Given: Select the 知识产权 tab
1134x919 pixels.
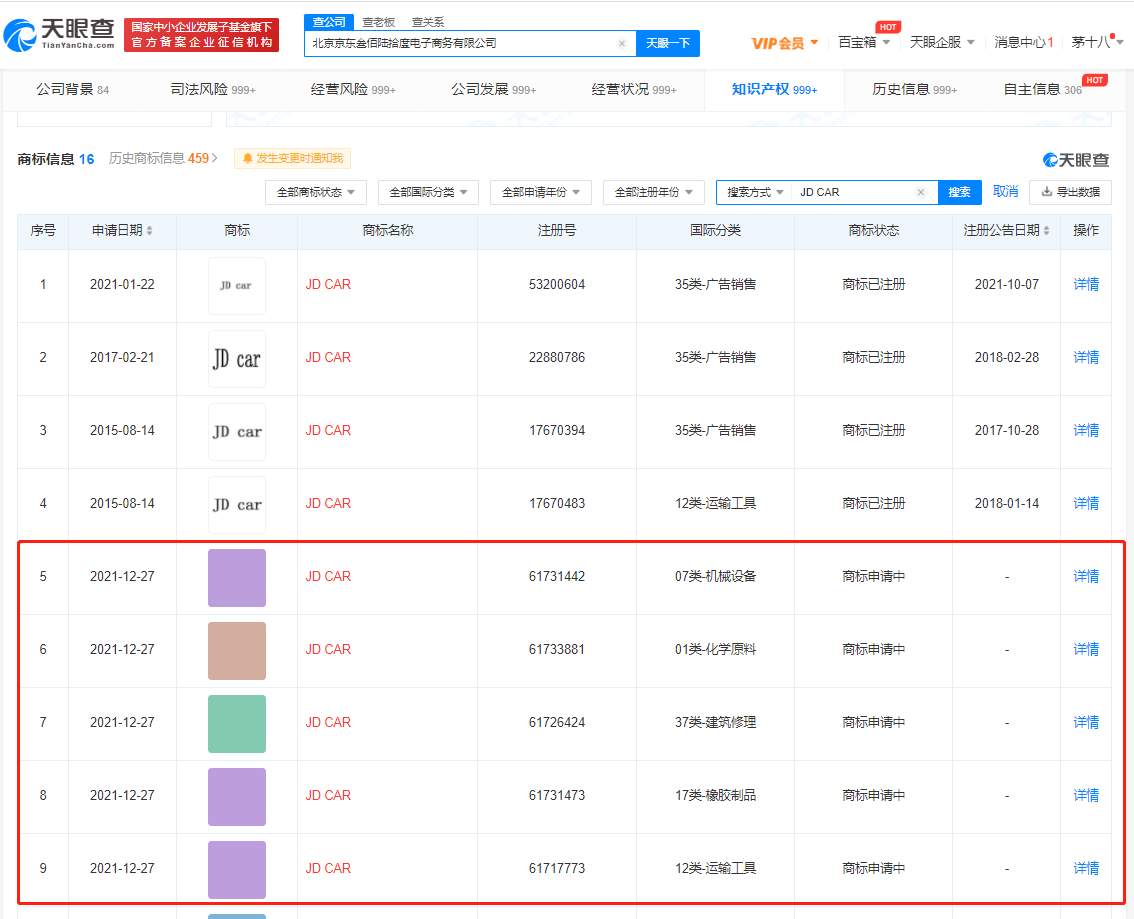Looking at the screenshot, I should [774, 90].
